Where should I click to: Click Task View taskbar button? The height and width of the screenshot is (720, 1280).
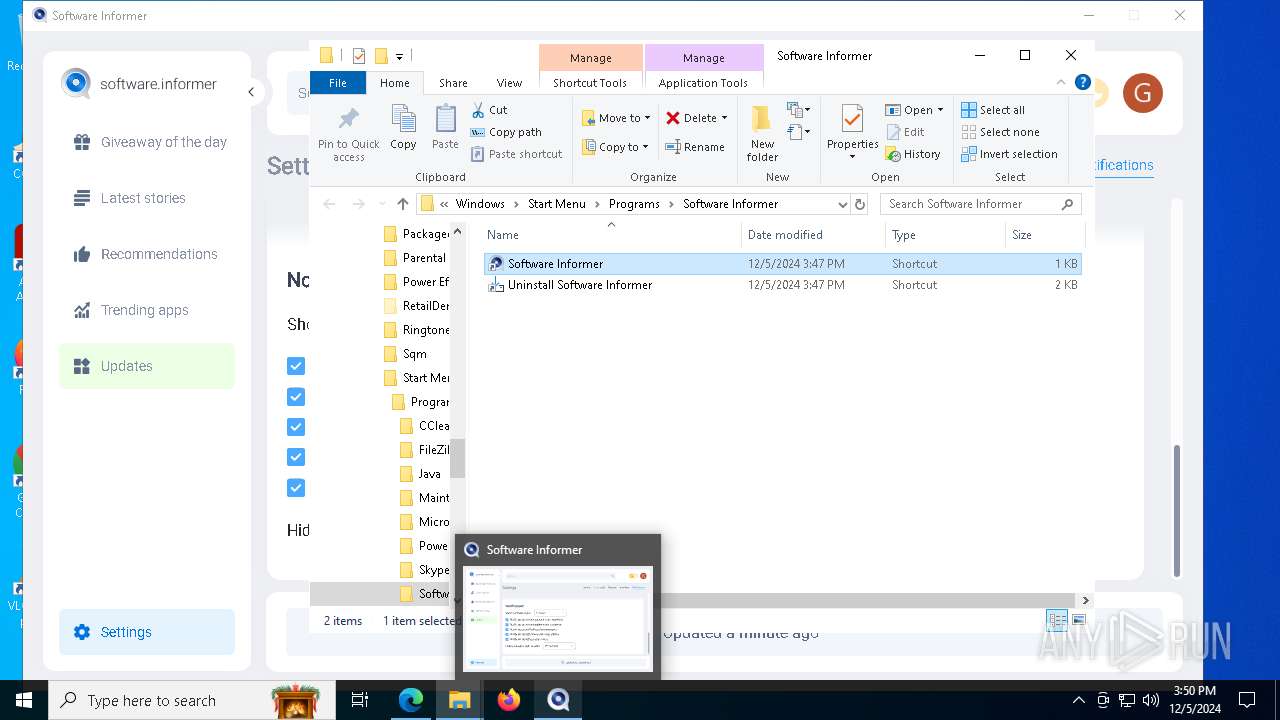point(360,700)
